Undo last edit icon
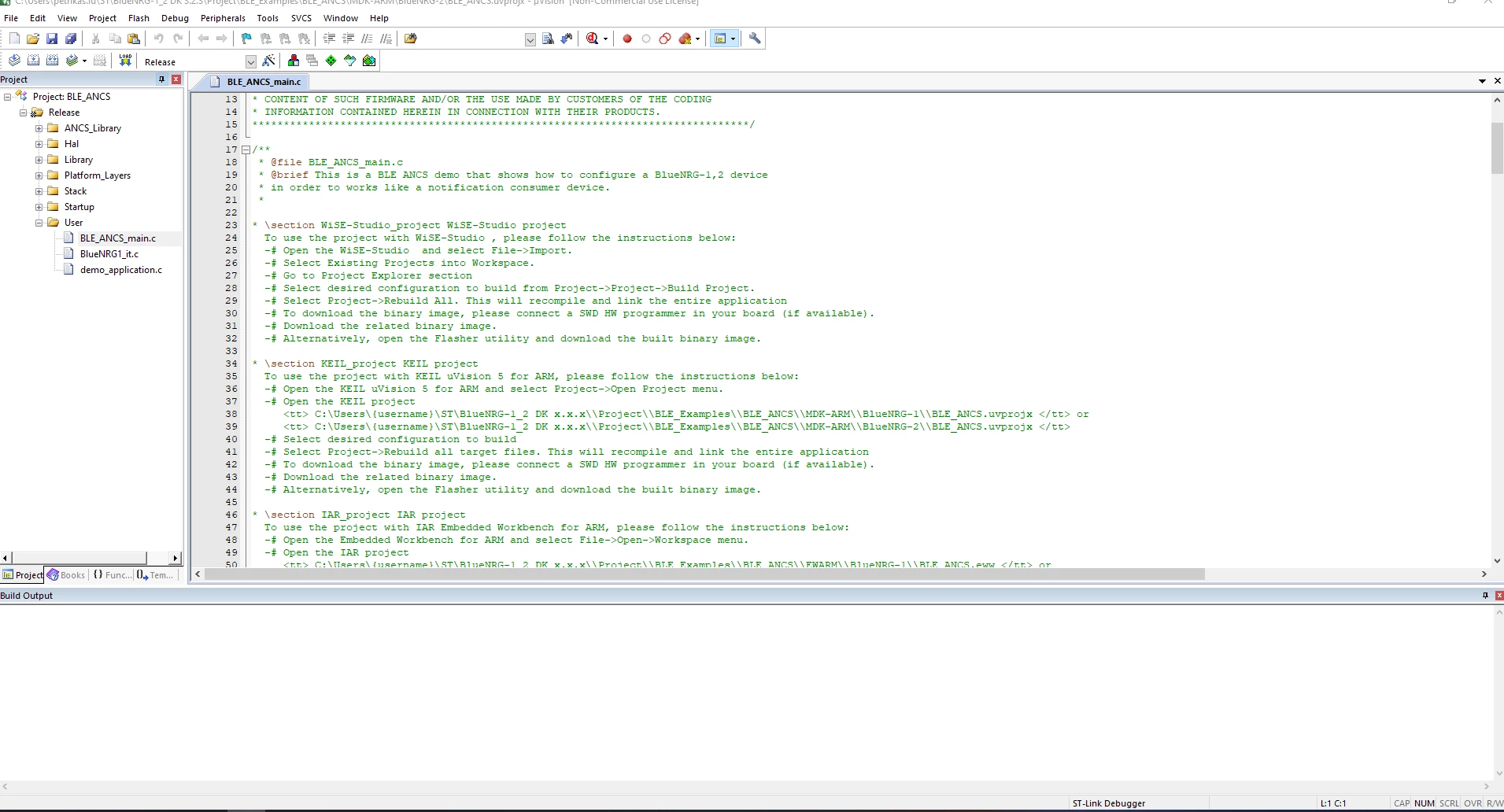The image size is (1504, 812). pyautogui.click(x=158, y=39)
